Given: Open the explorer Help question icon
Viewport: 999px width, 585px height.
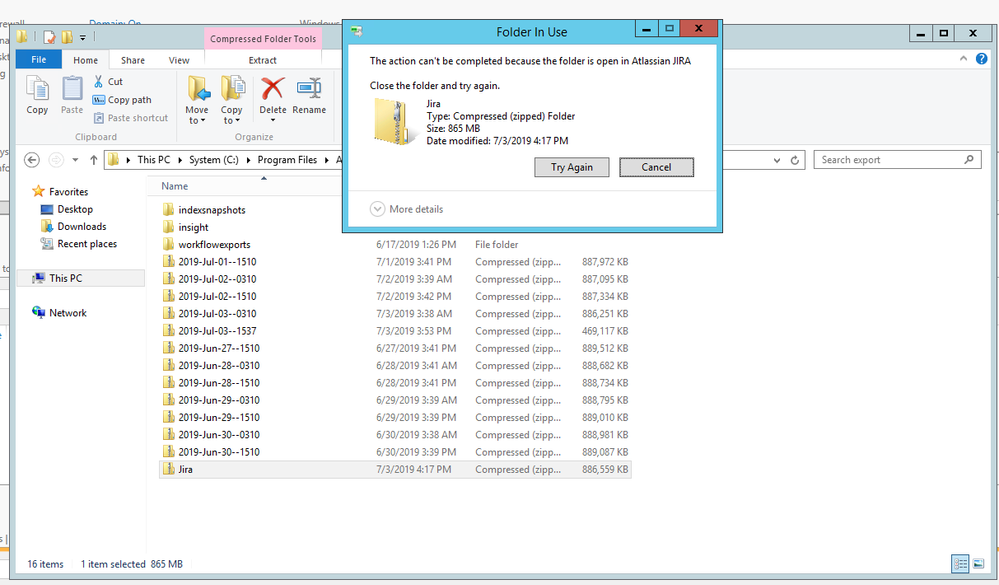Looking at the screenshot, I should point(982,59).
